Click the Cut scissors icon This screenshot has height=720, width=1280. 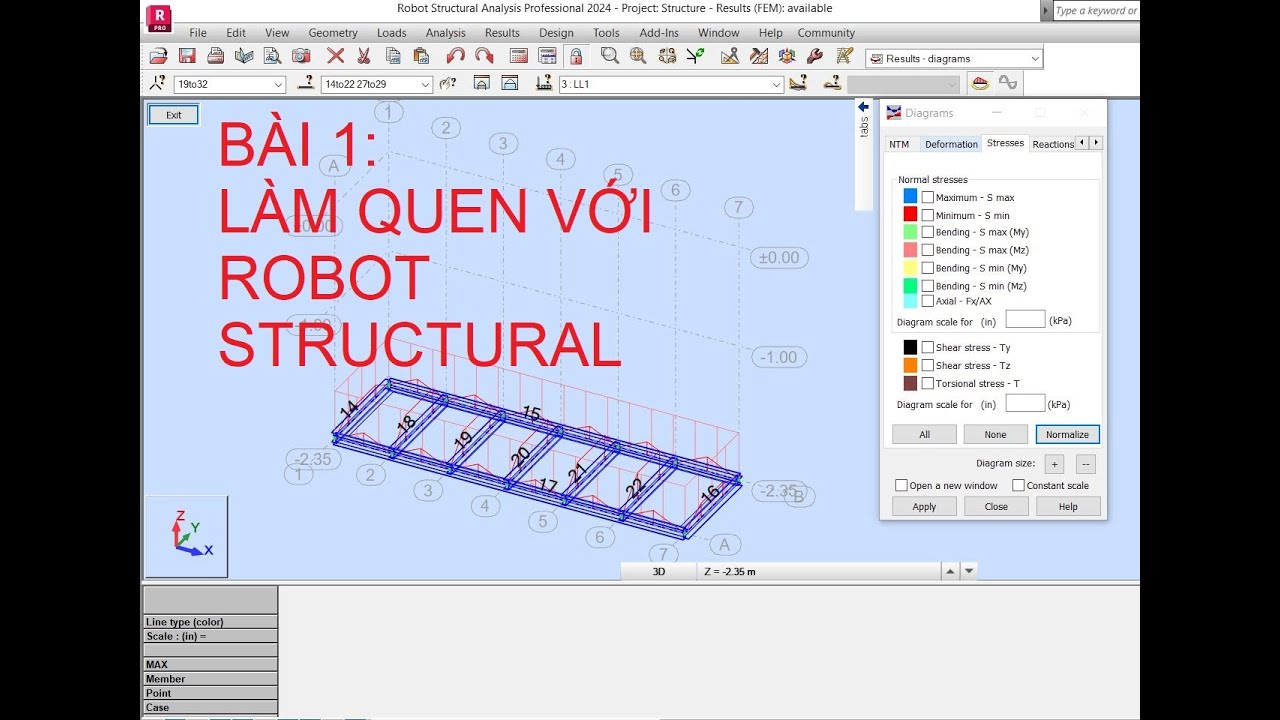pos(363,57)
